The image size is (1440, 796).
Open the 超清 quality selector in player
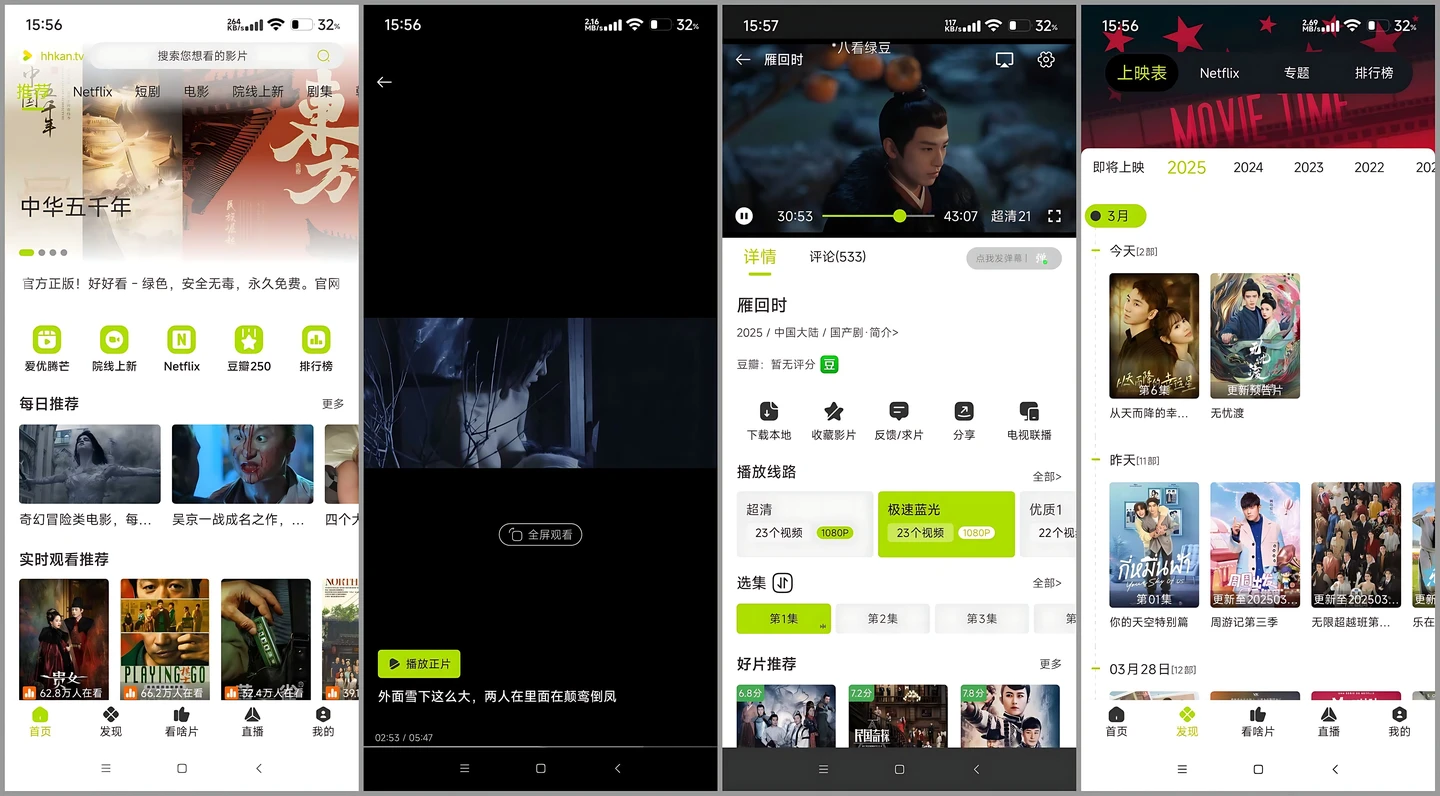click(x=1010, y=216)
